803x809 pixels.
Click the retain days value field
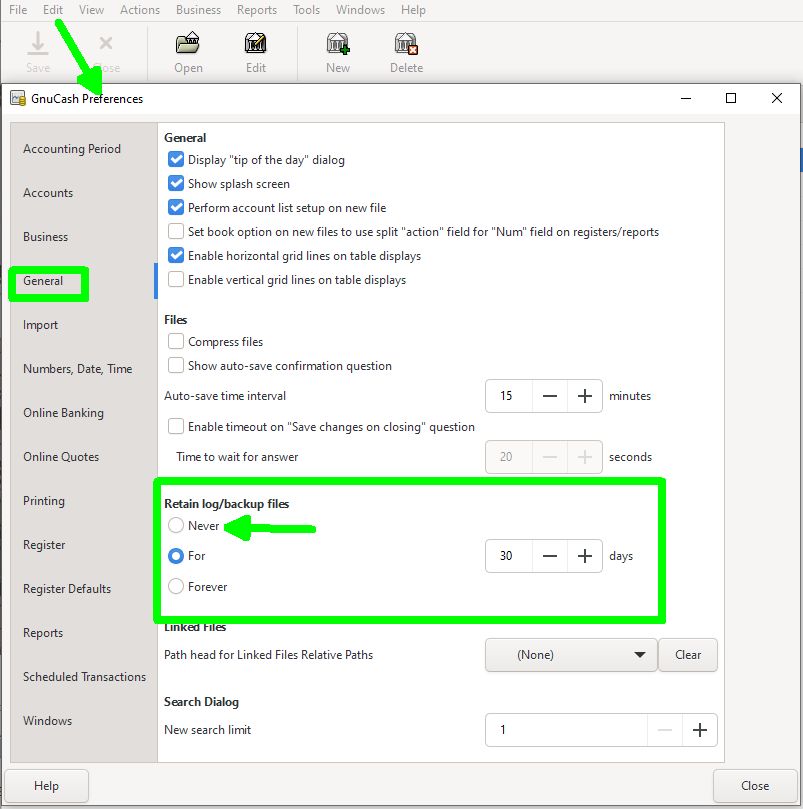click(509, 556)
